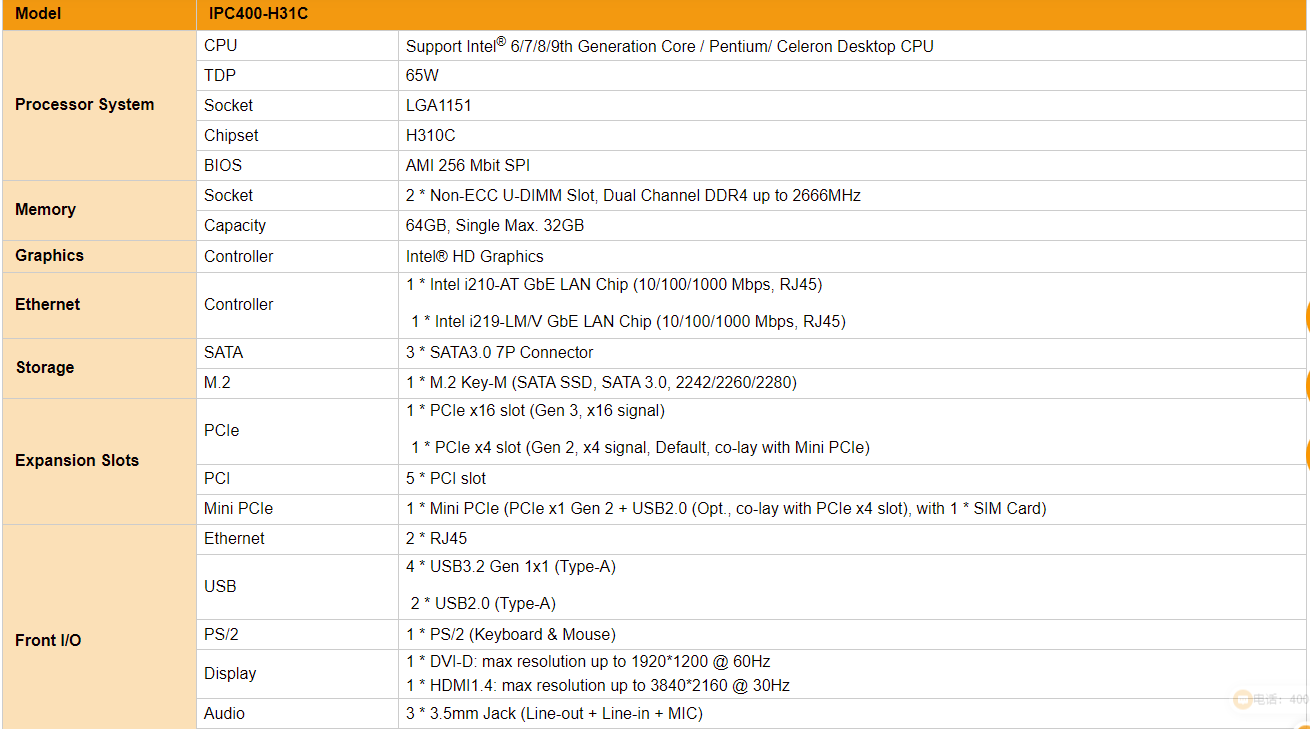
Task: Click the "2 * RJ45" value
Action: [436, 538]
